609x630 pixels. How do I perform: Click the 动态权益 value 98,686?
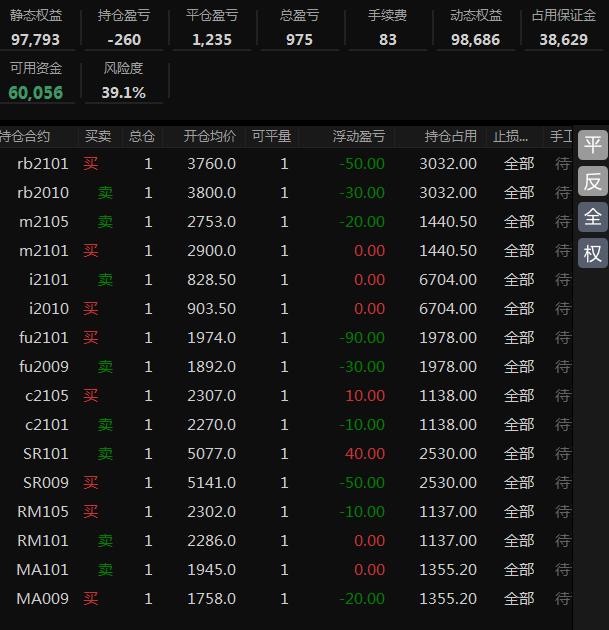point(476,40)
